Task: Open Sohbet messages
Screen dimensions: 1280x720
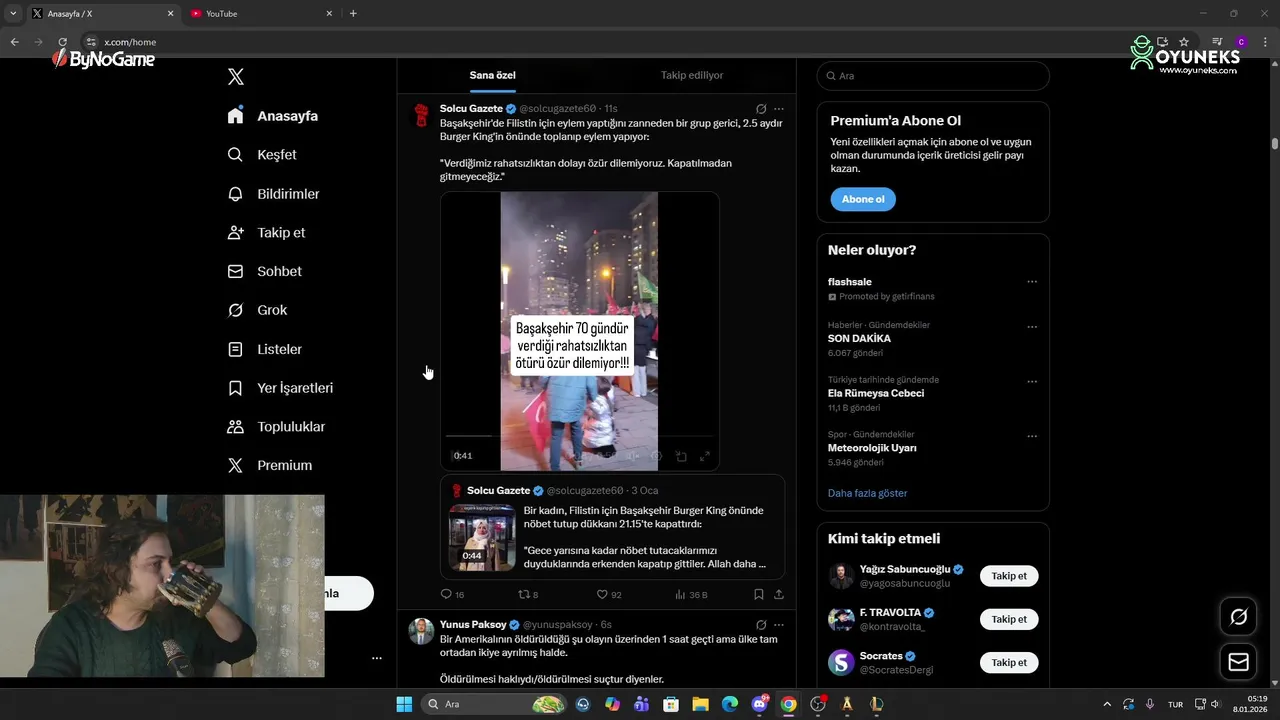Action: (x=264, y=272)
